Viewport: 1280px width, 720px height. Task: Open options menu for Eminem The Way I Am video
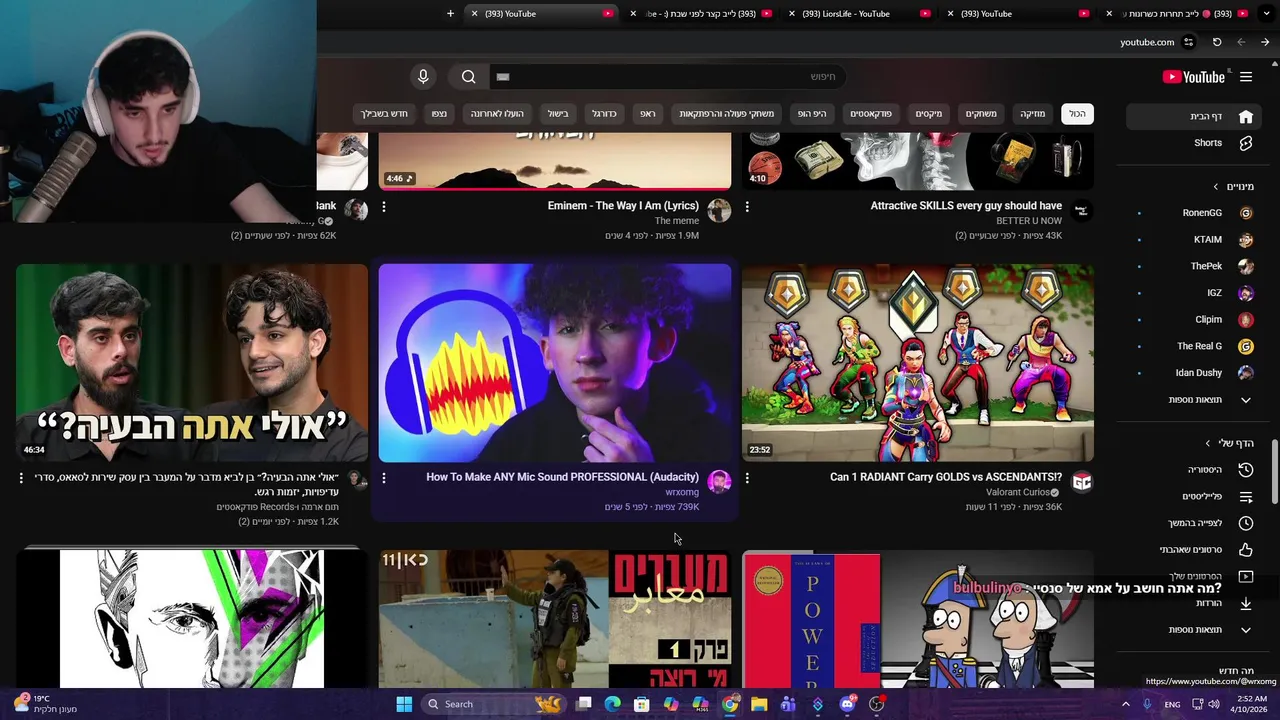pos(384,207)
